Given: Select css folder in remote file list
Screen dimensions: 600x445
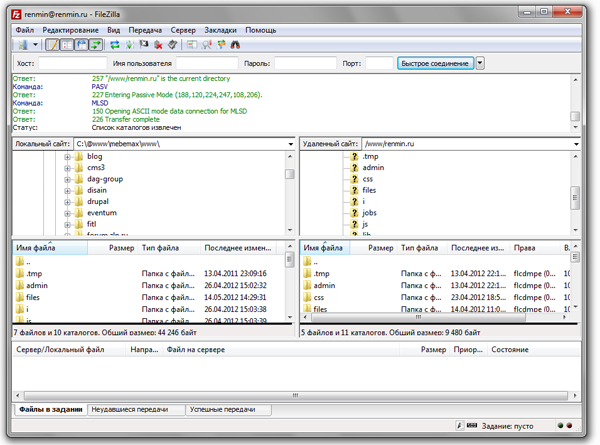Looking at the screenshot, I should [x=318, y=297].
